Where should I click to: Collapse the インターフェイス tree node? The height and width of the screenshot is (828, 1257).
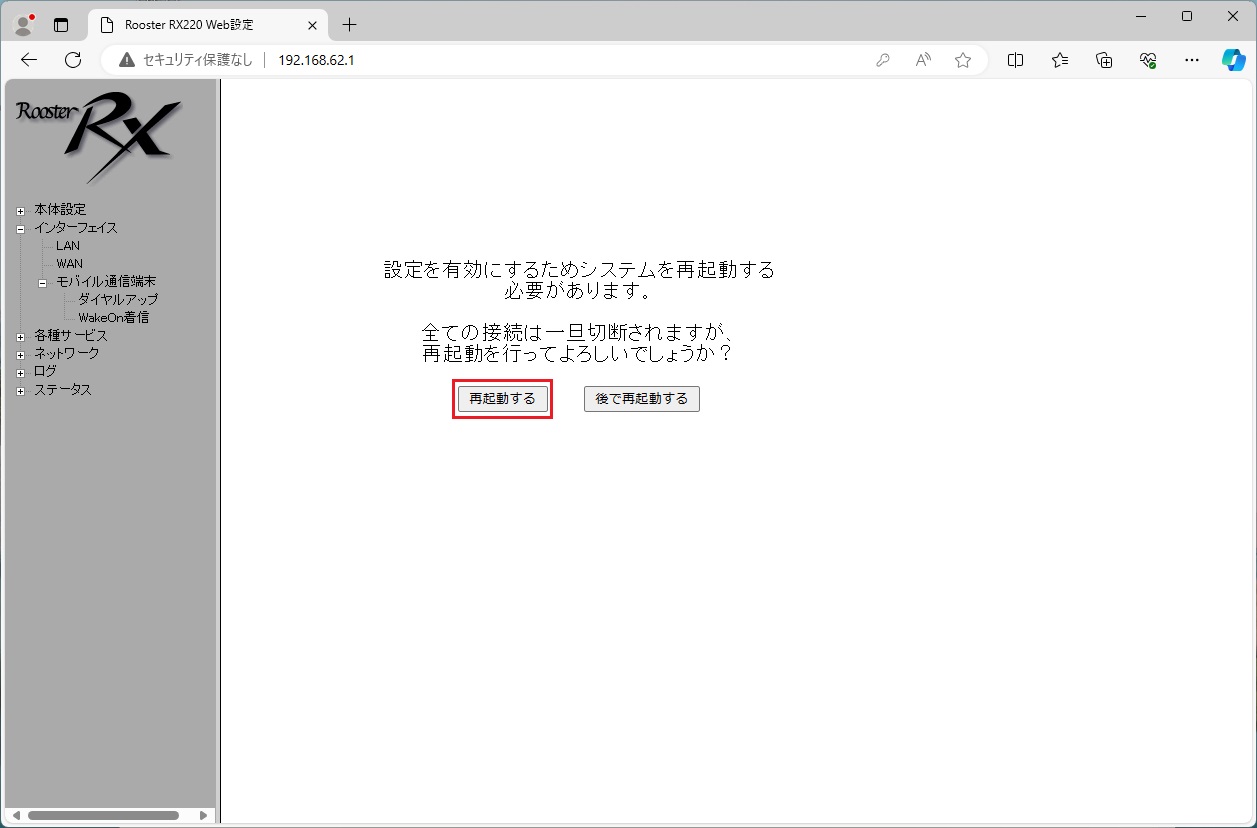(20, 228)
